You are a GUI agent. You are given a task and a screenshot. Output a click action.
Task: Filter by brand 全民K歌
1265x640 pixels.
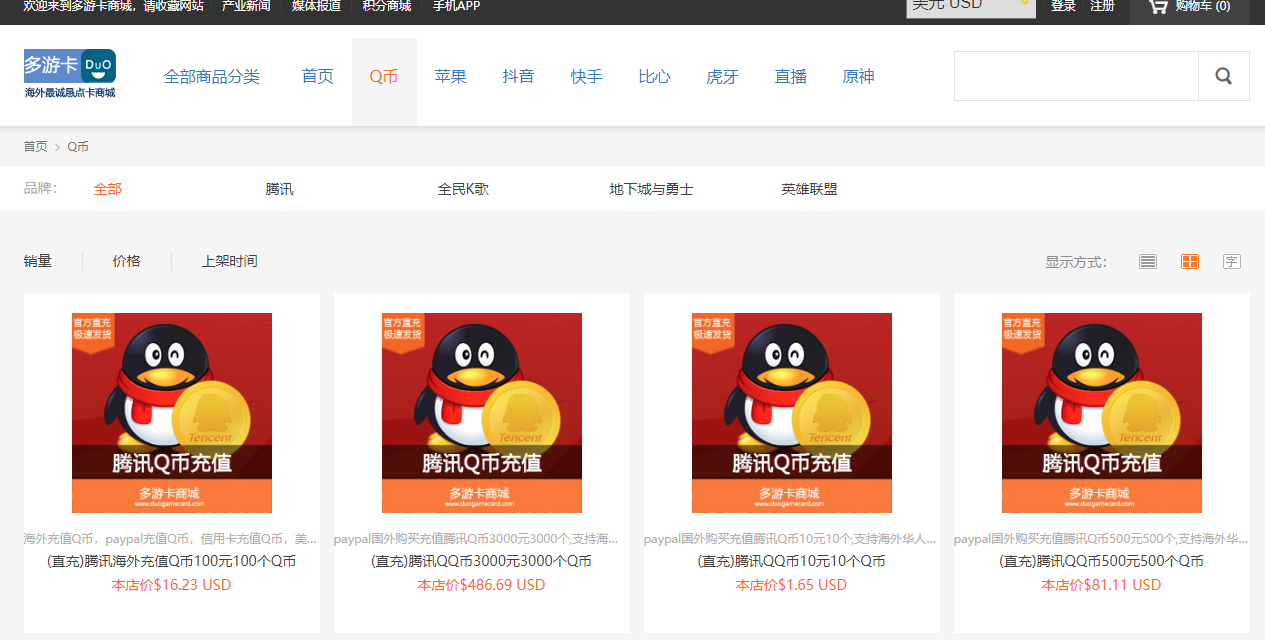click(x=463, y=189)
